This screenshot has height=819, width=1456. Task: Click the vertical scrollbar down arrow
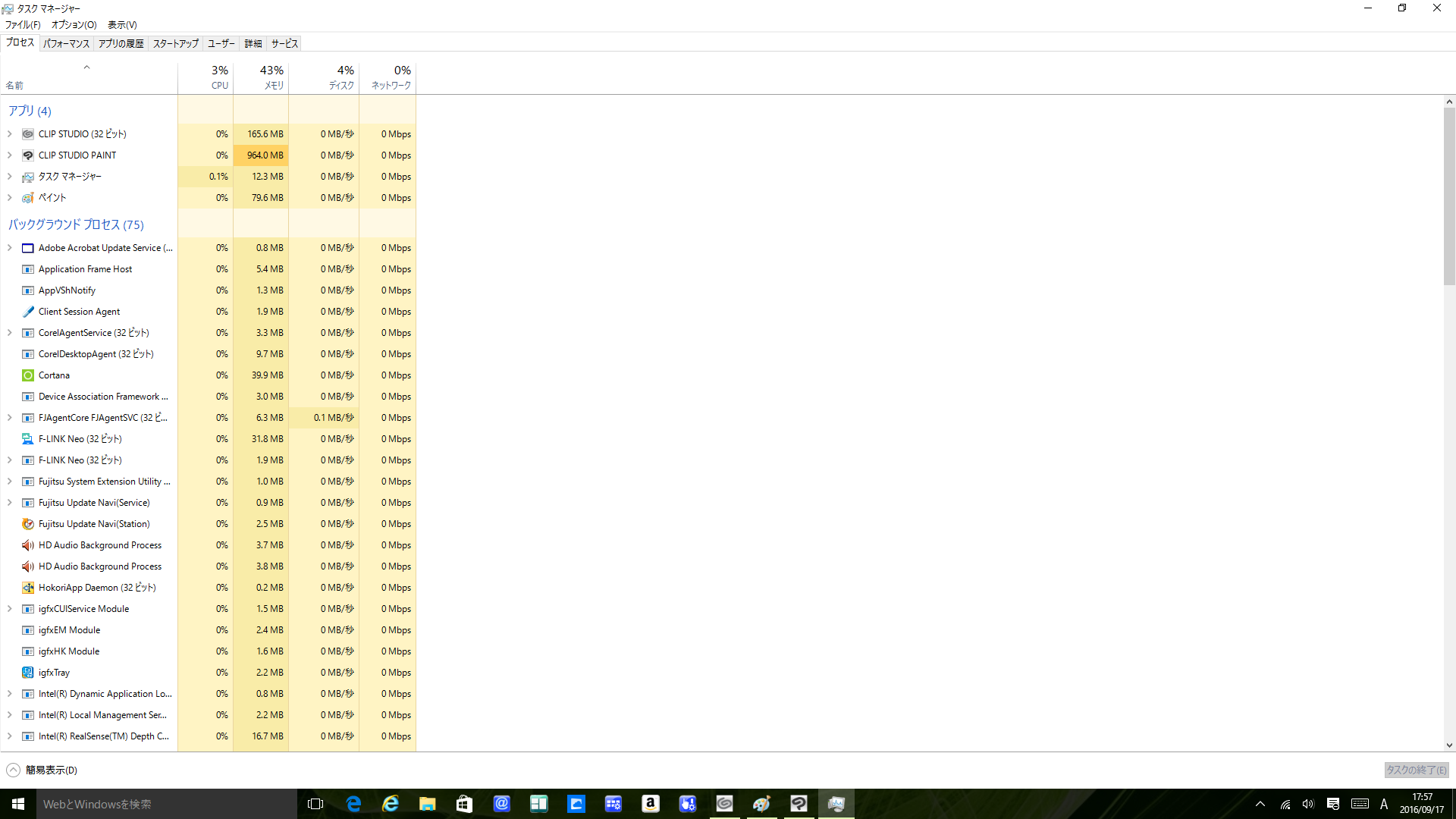click(x=1449, y=745)
